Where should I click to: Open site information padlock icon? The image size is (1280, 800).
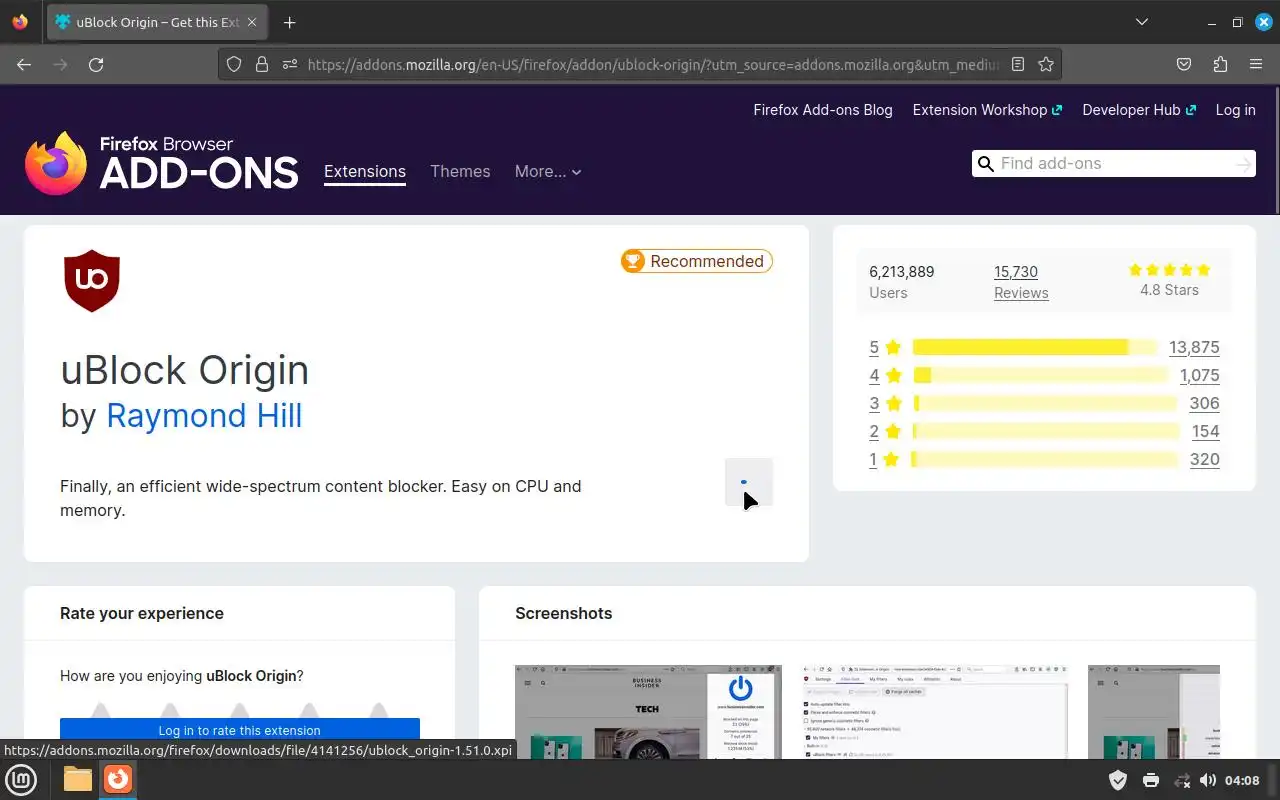(x=262, y=64)
